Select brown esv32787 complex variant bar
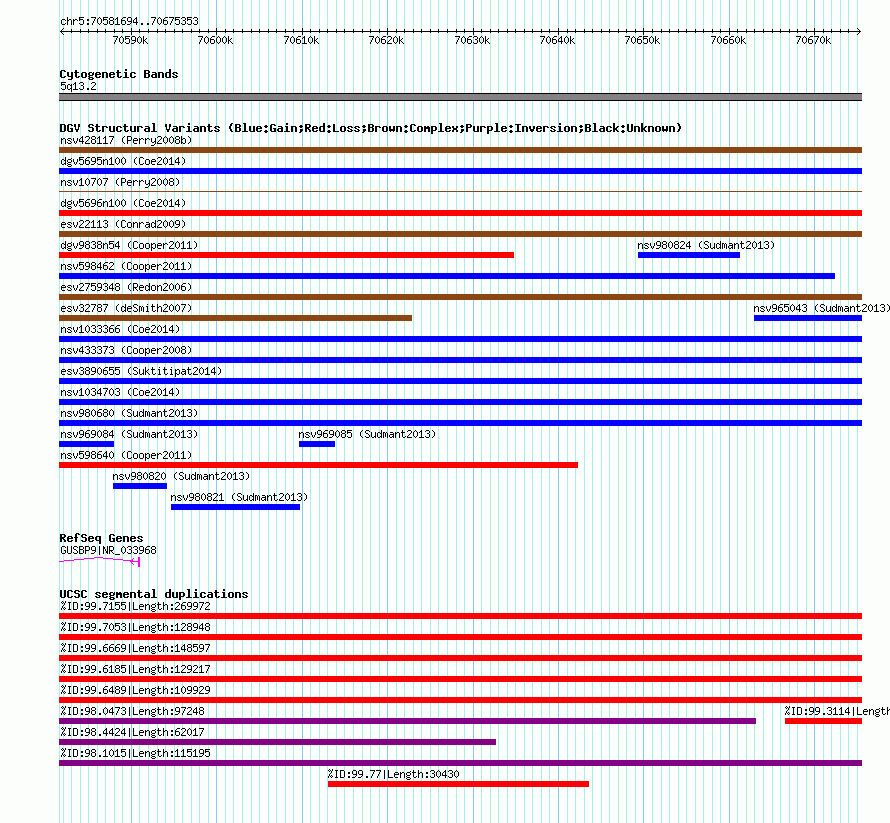Image resolution: width=890 pixels, height=823 pixels. [236, 318]
